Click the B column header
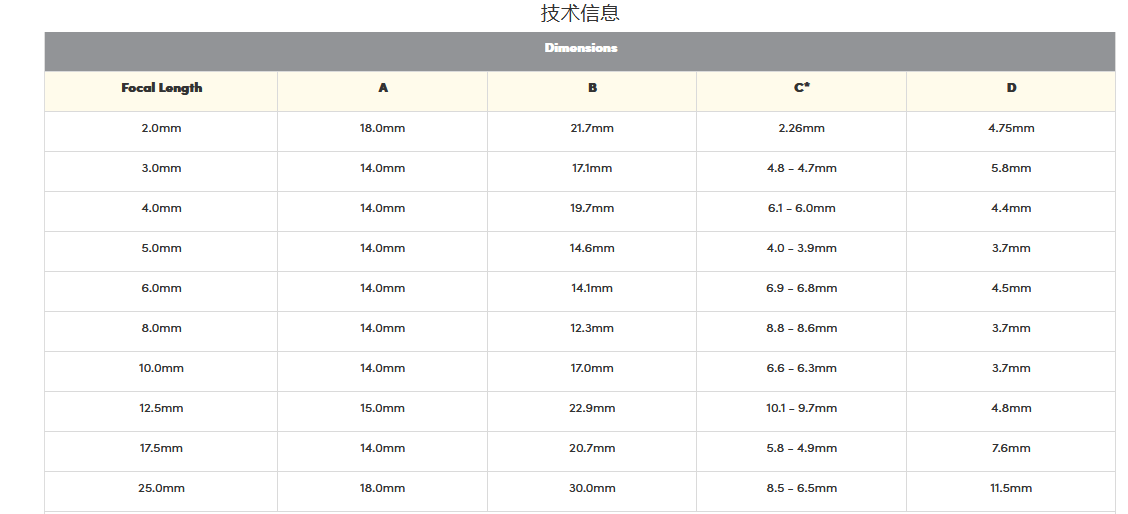This screenshot has width=1128, height=514. pyautogui.click(x=592, y=88)
